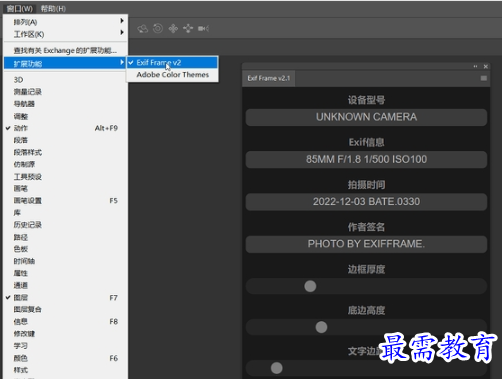Viewport: 503px width, 379px height.
Task: Click the 拍摄时间 label
Action: (366, 185)
